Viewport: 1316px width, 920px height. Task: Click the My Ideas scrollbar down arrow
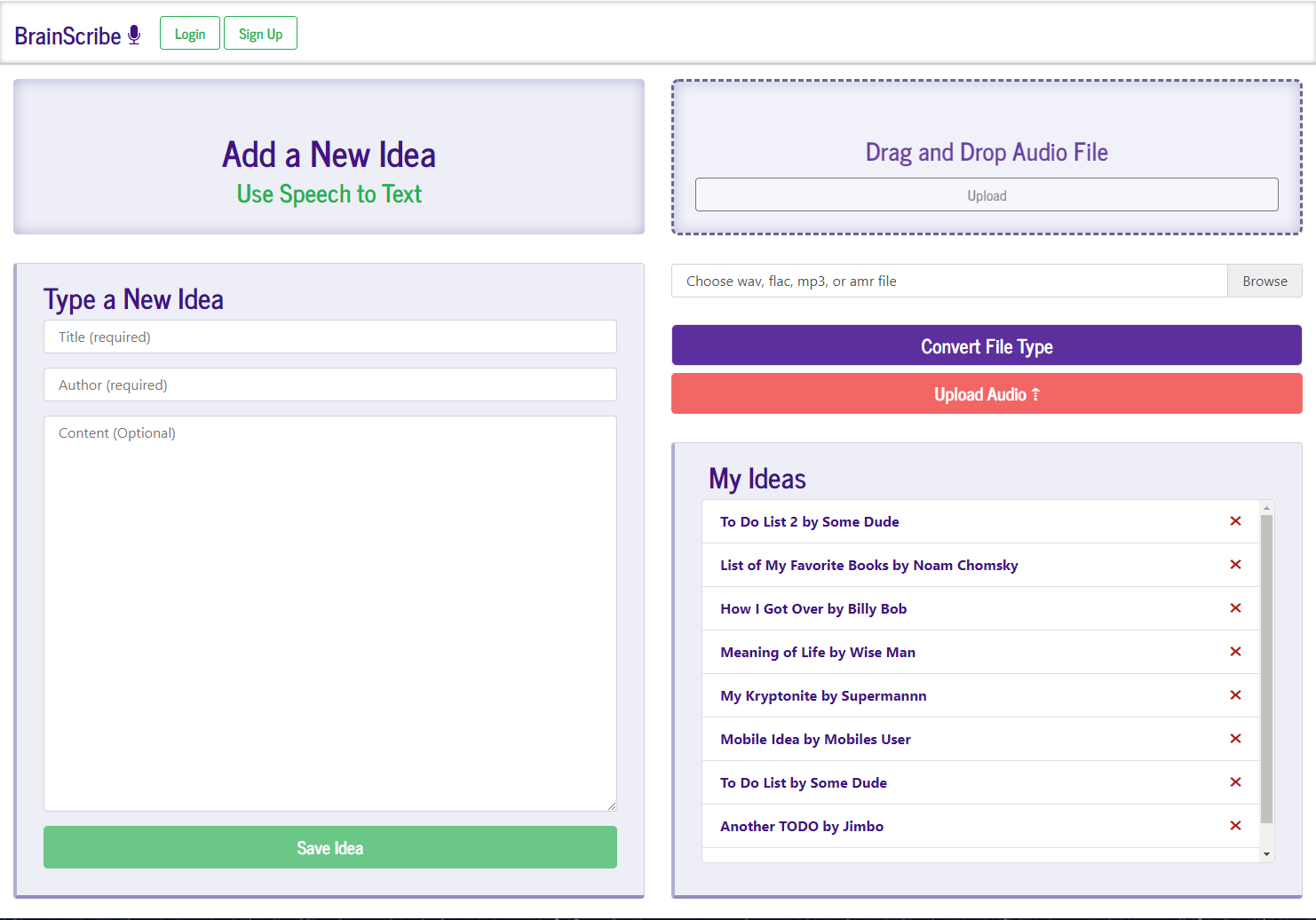pyautogui.click(x=1267, y=854)
